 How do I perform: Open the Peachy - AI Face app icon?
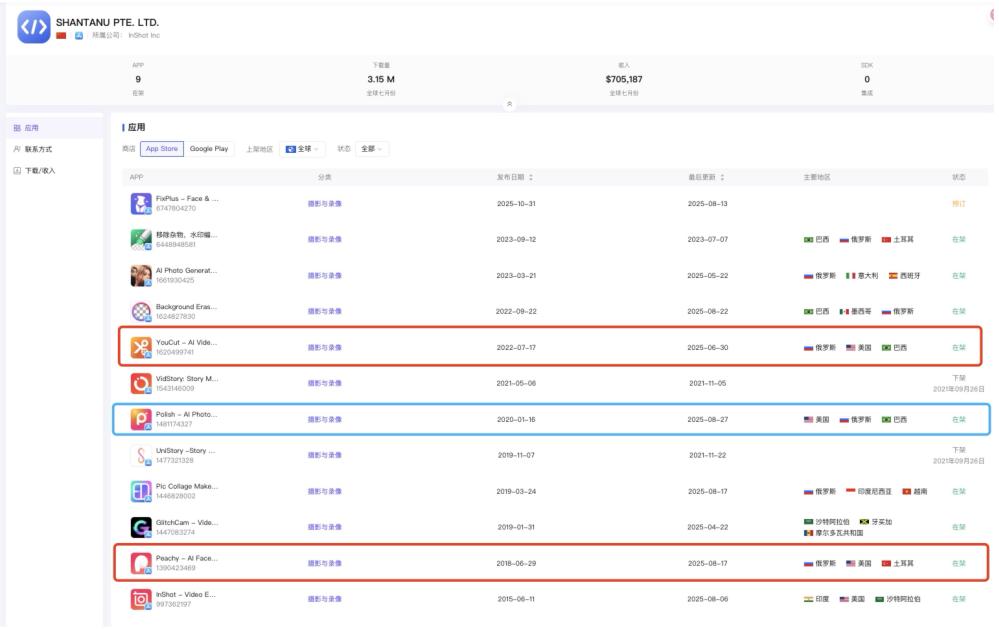[141, 563]
